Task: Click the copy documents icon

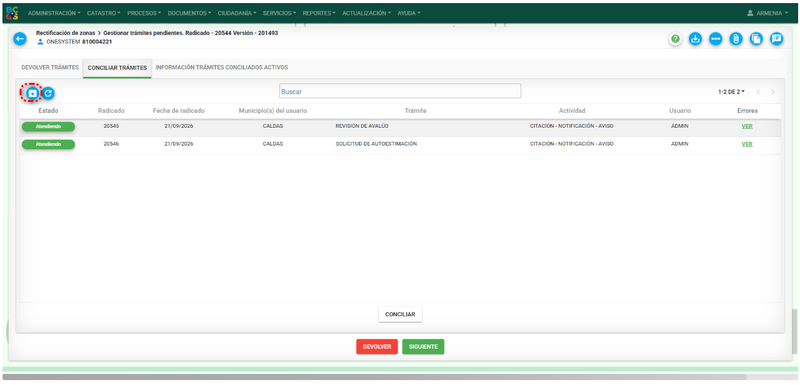Action: coord(756,39)
